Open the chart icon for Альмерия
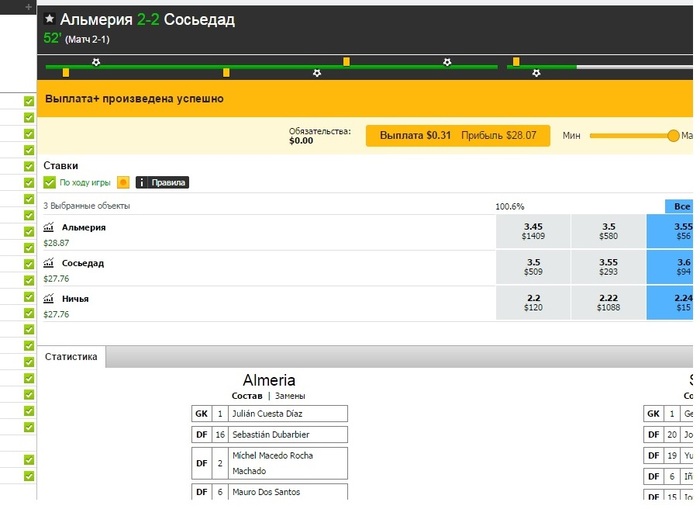Screen dimensions: 700x516 point(48,227)
